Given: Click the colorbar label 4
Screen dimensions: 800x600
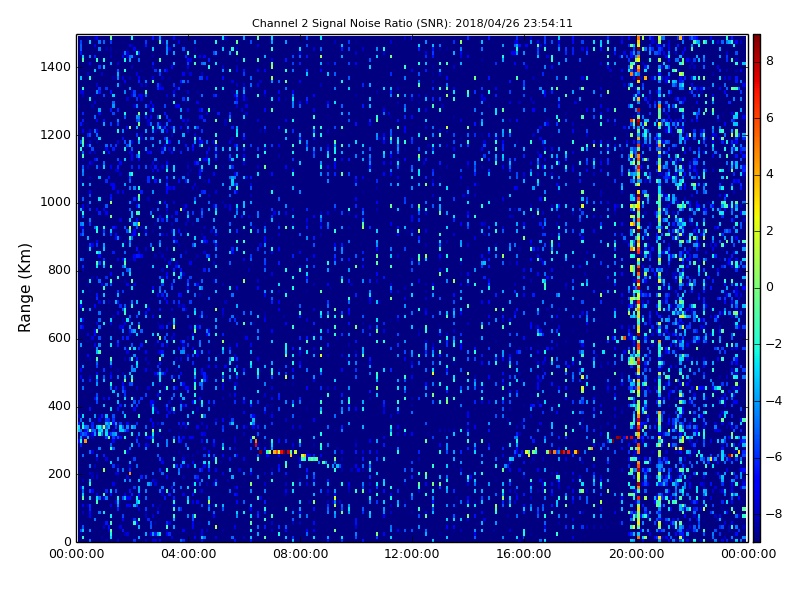Looking at the screenshot, I should 770,174.
